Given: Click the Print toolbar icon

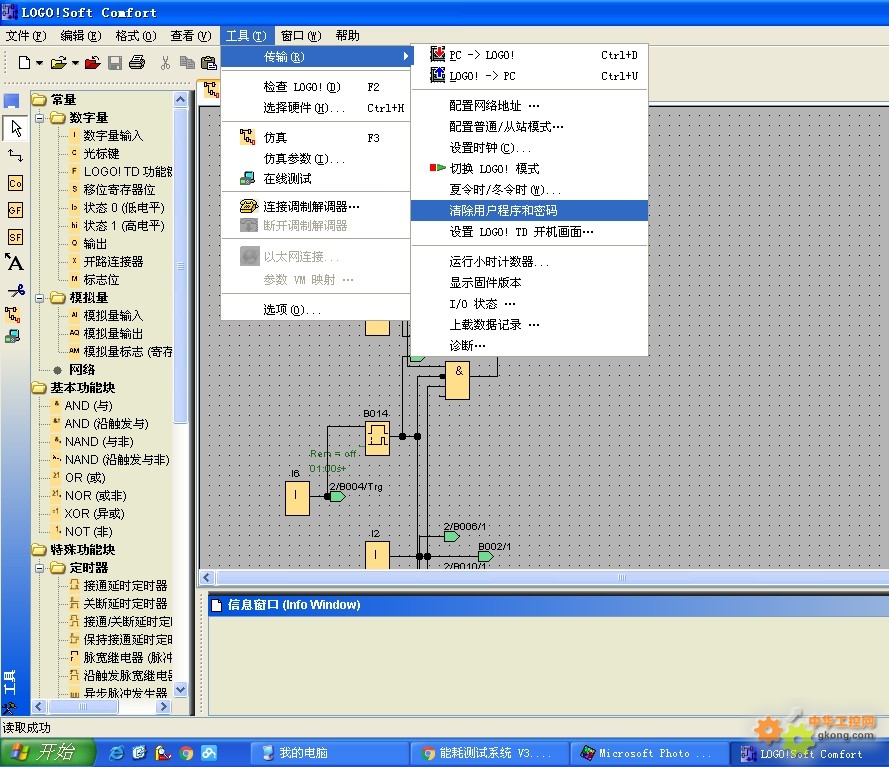Looking at the screenshot, I should (137, 62).
